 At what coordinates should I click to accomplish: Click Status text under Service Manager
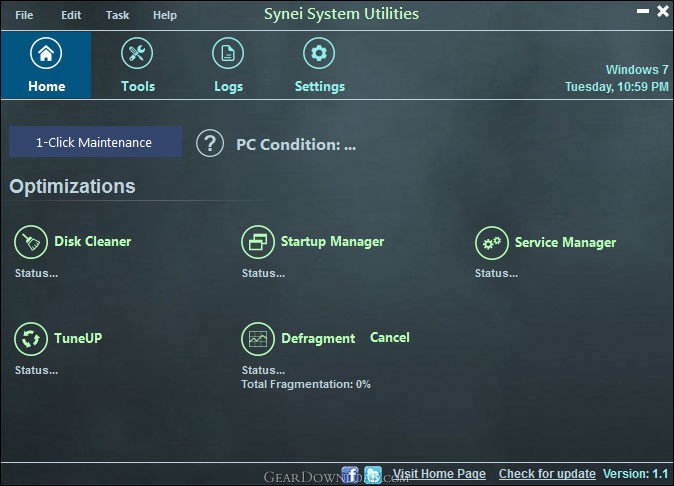[496, 273]
